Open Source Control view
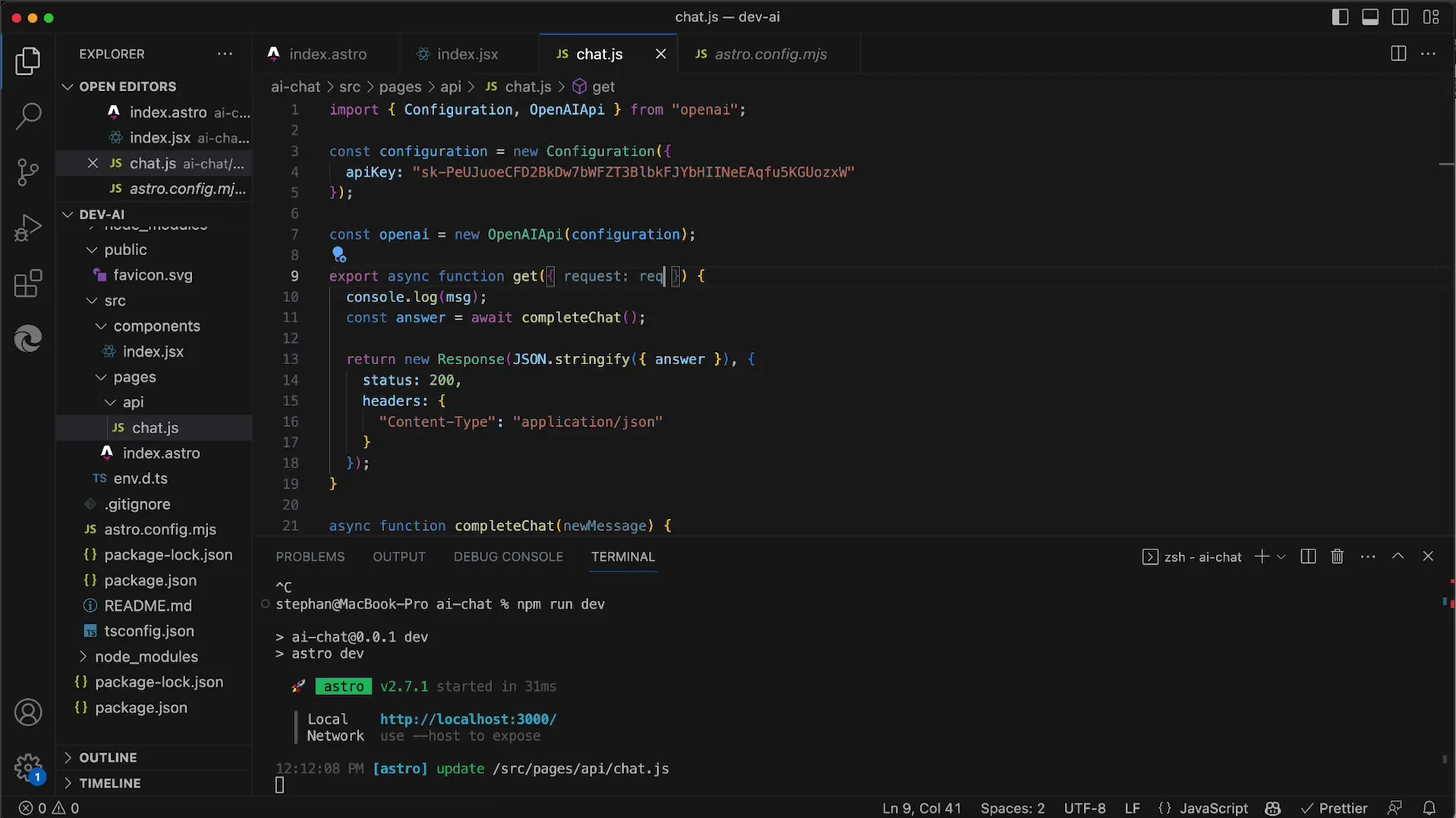Viewport: 1456px width, 818px height. pos(28,172)
